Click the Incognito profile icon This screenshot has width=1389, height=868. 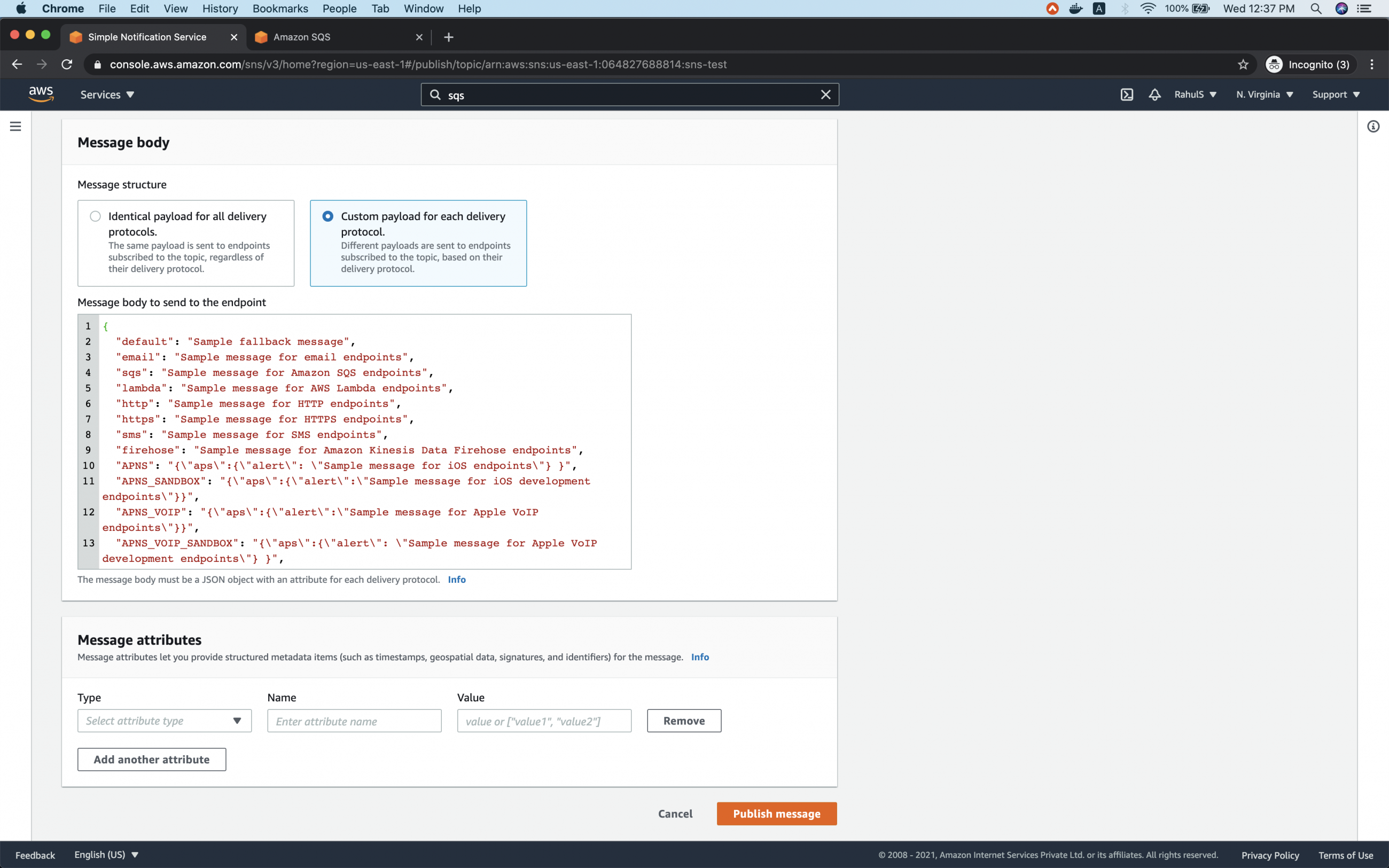tap(1274, 64)
